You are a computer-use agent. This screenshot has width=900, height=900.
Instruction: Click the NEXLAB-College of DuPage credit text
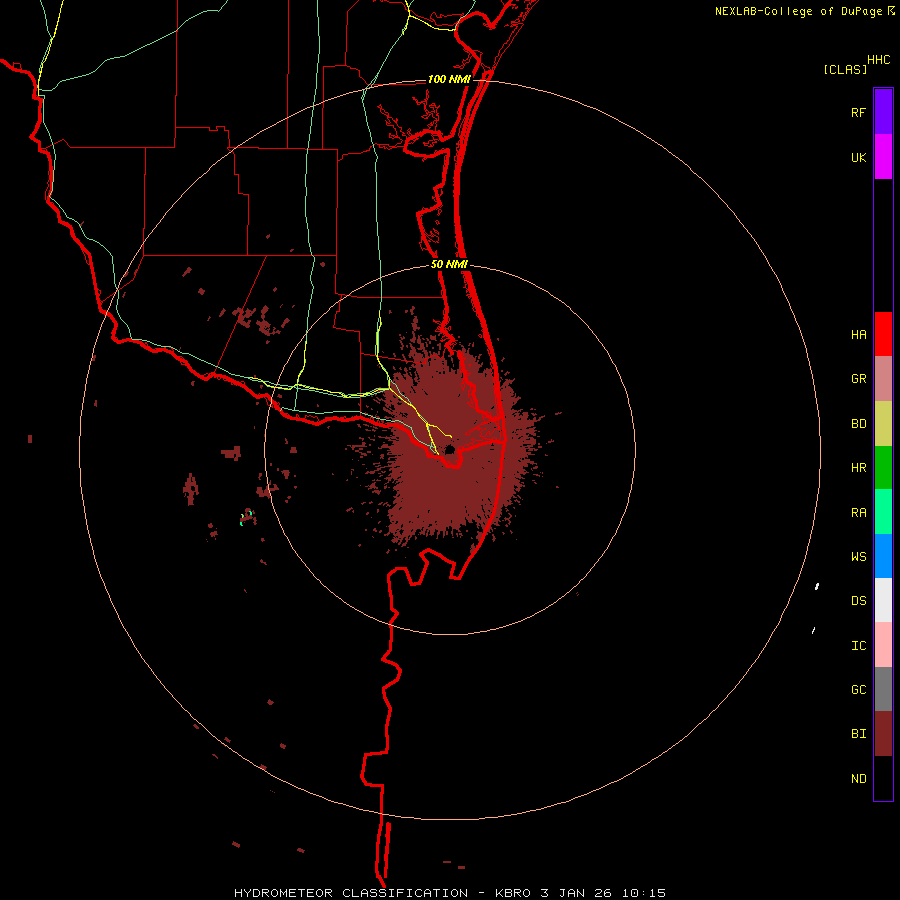[798, 11]
